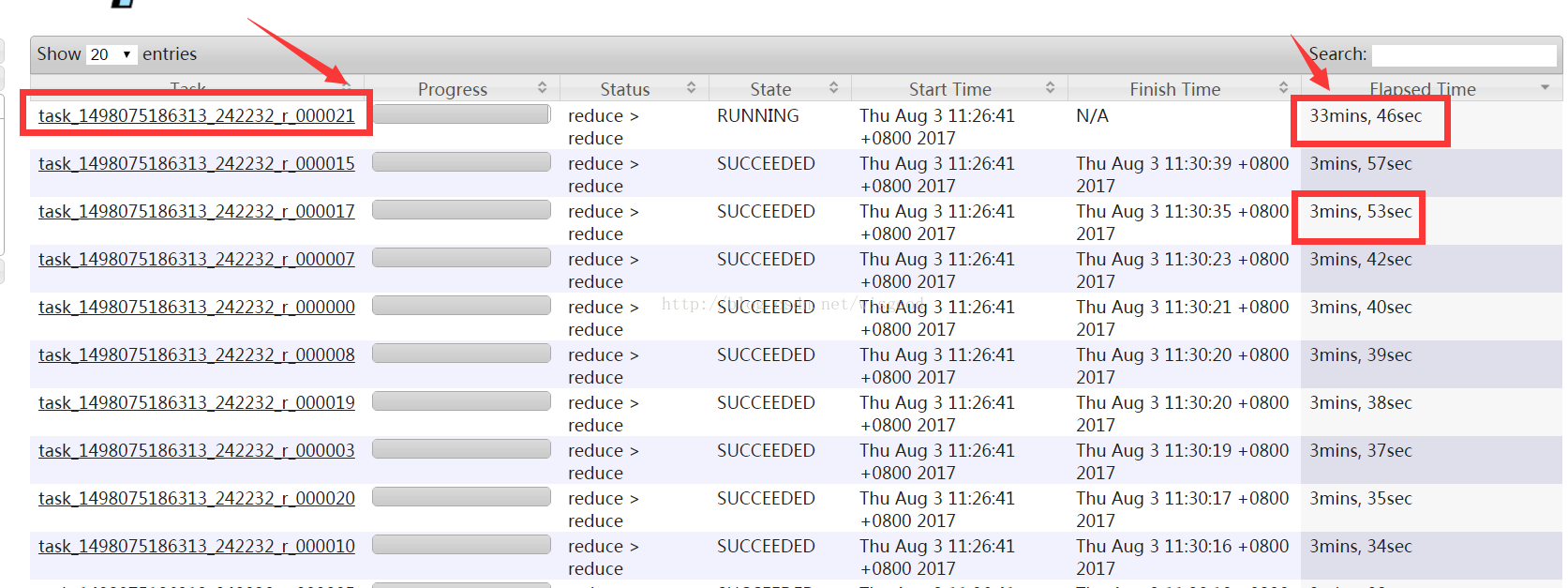Screen dimensions: 1568x588
Task: Open task_1498075186313_242232_r_000020 link
Action: pos(197,498)
